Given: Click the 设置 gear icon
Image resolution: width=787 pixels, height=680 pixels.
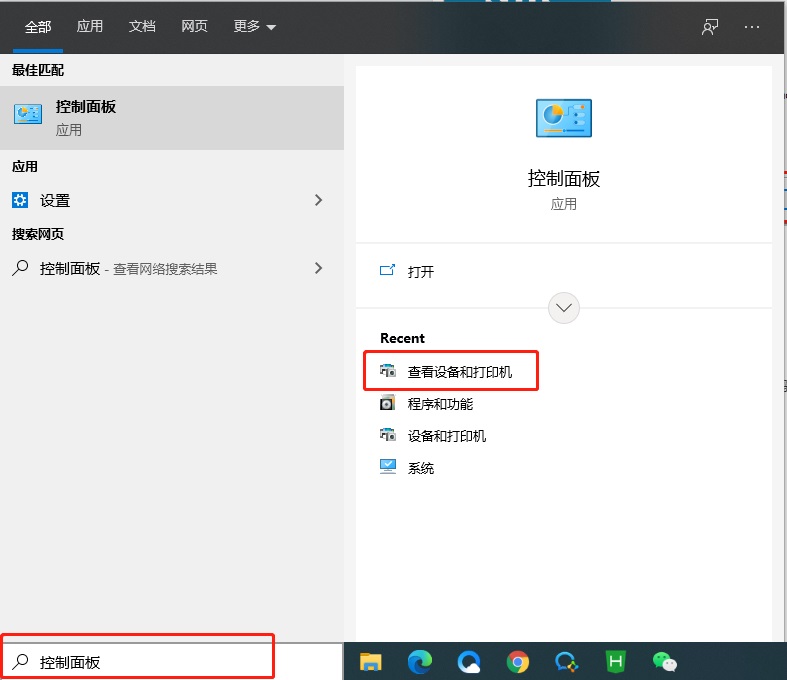Looking at the screenshot, I should (20, 200).
